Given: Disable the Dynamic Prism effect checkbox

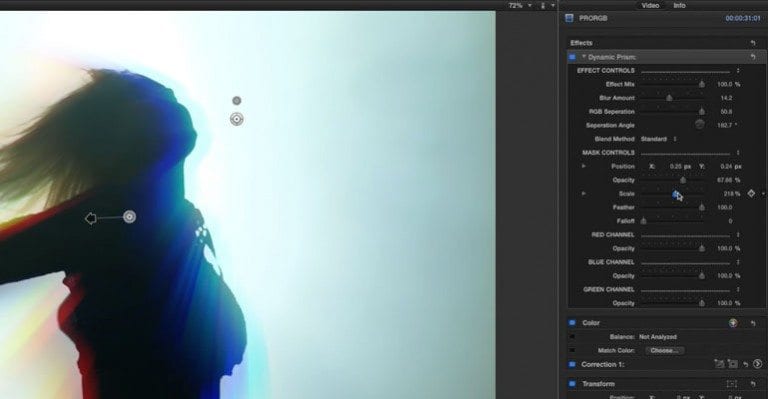Looking at the screenshot, I should [572, 57].
